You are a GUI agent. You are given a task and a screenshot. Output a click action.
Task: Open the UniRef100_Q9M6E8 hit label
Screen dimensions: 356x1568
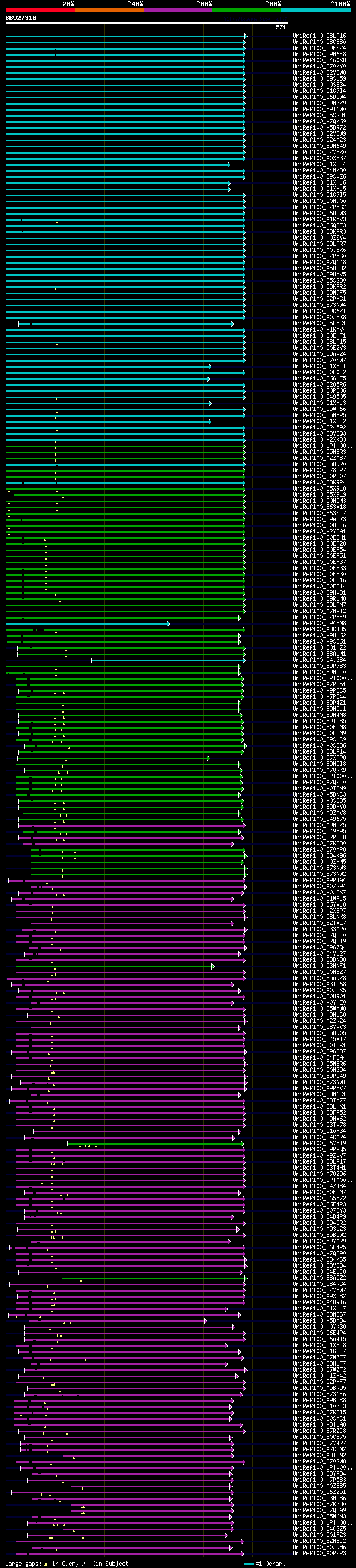[x=319, y=55]
